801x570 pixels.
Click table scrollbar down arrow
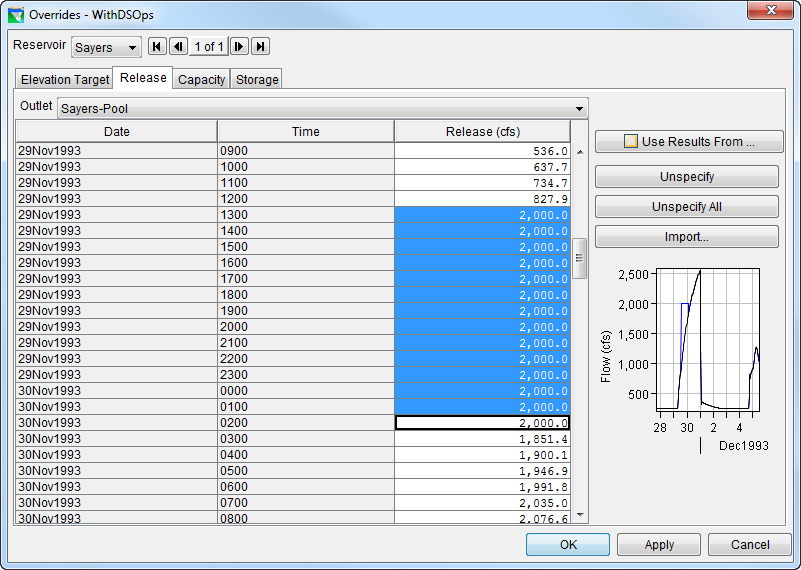pyautogui.click(x=580, y=515)
